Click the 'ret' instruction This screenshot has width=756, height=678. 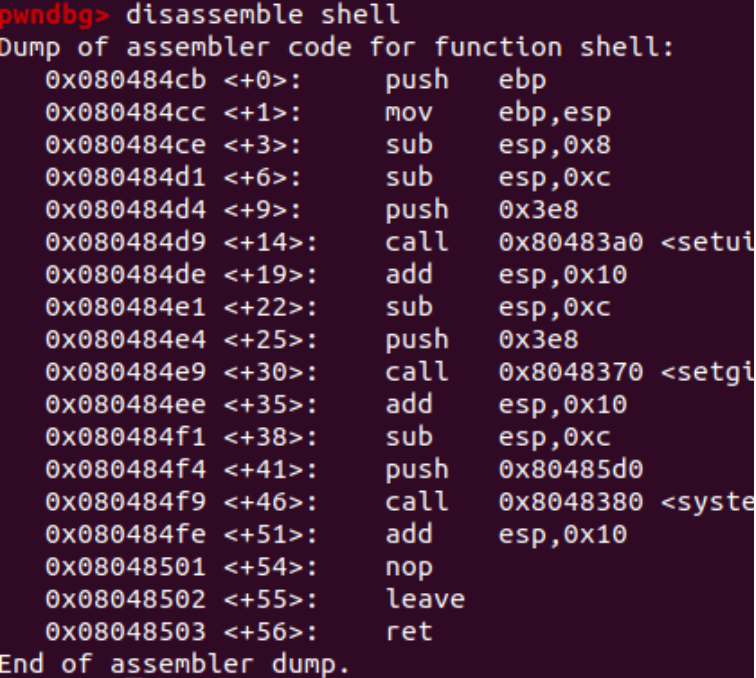point(409,632)
